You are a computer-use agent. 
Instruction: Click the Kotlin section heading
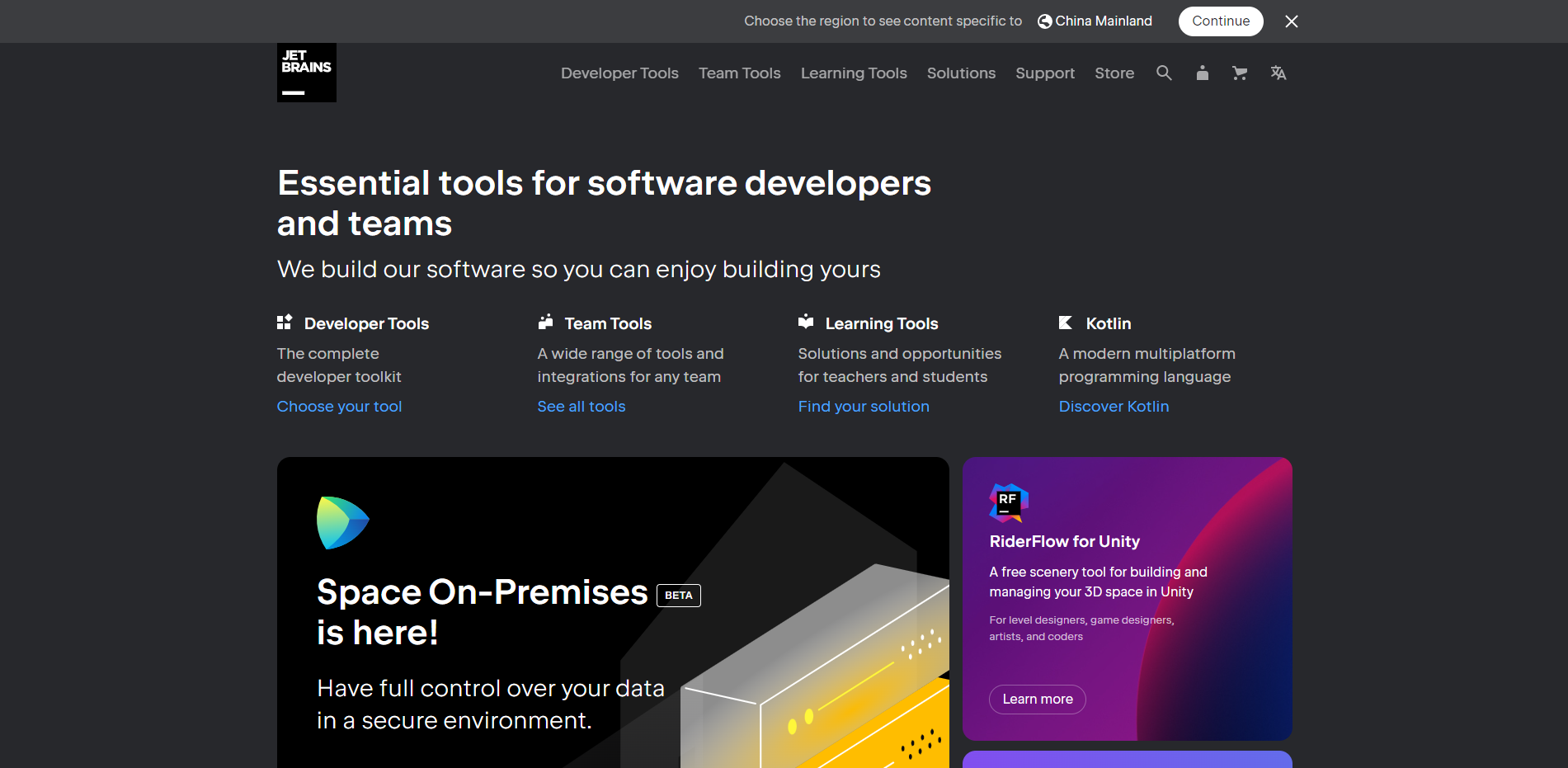pos(1109,323)
